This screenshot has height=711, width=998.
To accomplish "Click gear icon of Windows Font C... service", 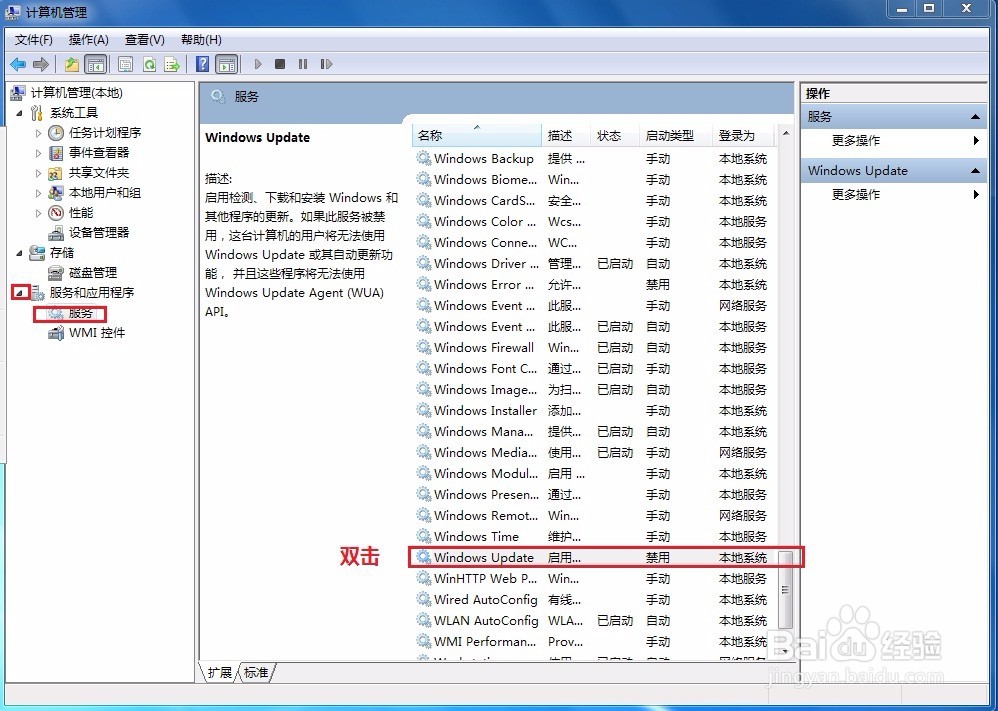I will [423, 368].
